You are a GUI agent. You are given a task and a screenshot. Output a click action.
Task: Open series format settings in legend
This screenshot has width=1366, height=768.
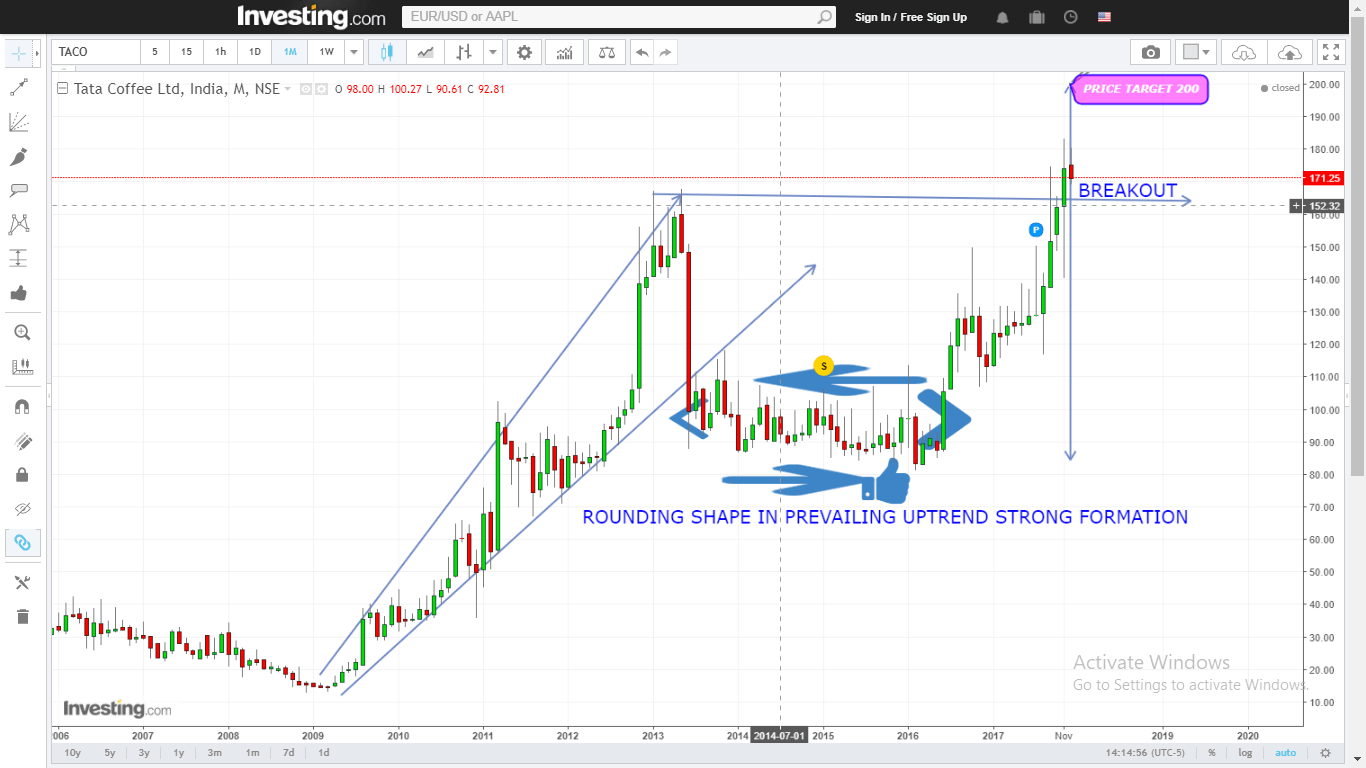click(x=321, y=89)
